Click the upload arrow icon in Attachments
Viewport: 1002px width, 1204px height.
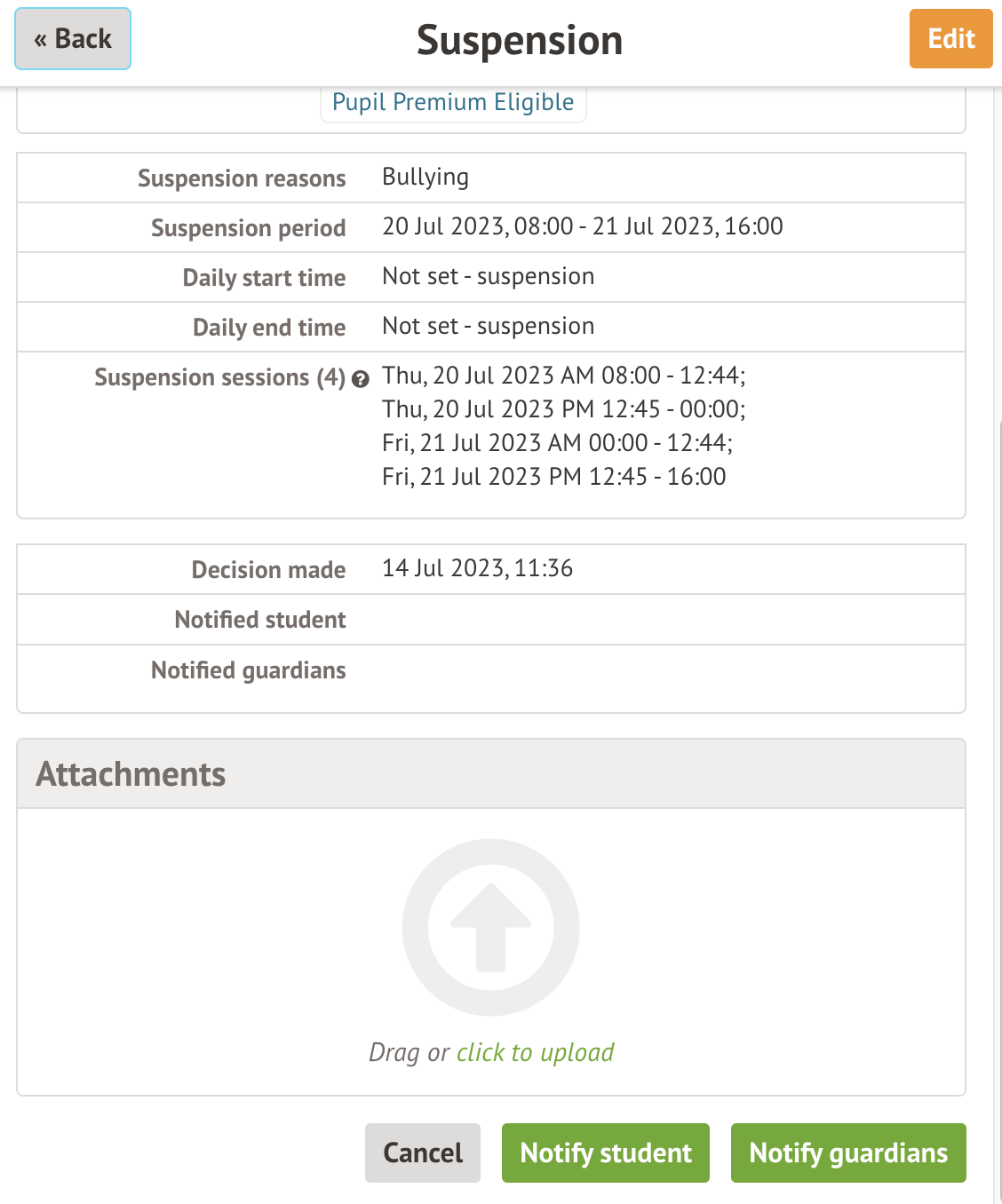(491, 926)
